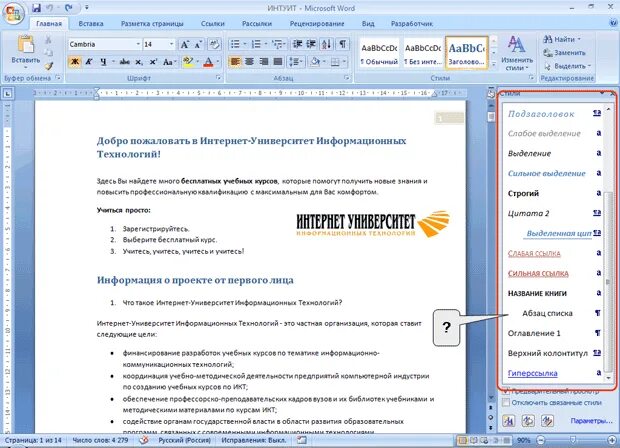
Task: Open the font size 14 dropdown
Action: (x=171, y=44)
